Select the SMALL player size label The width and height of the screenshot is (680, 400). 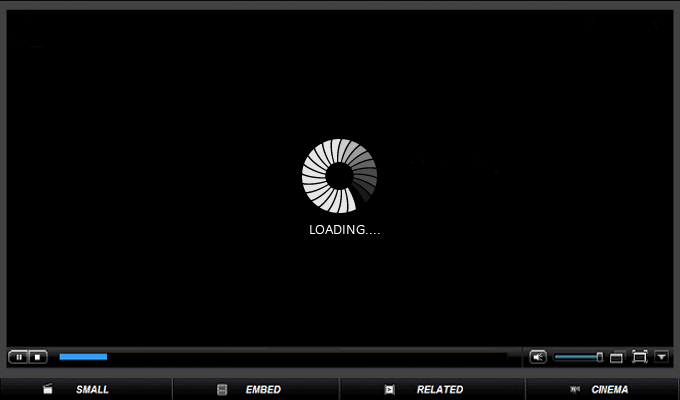coord(92,390)
